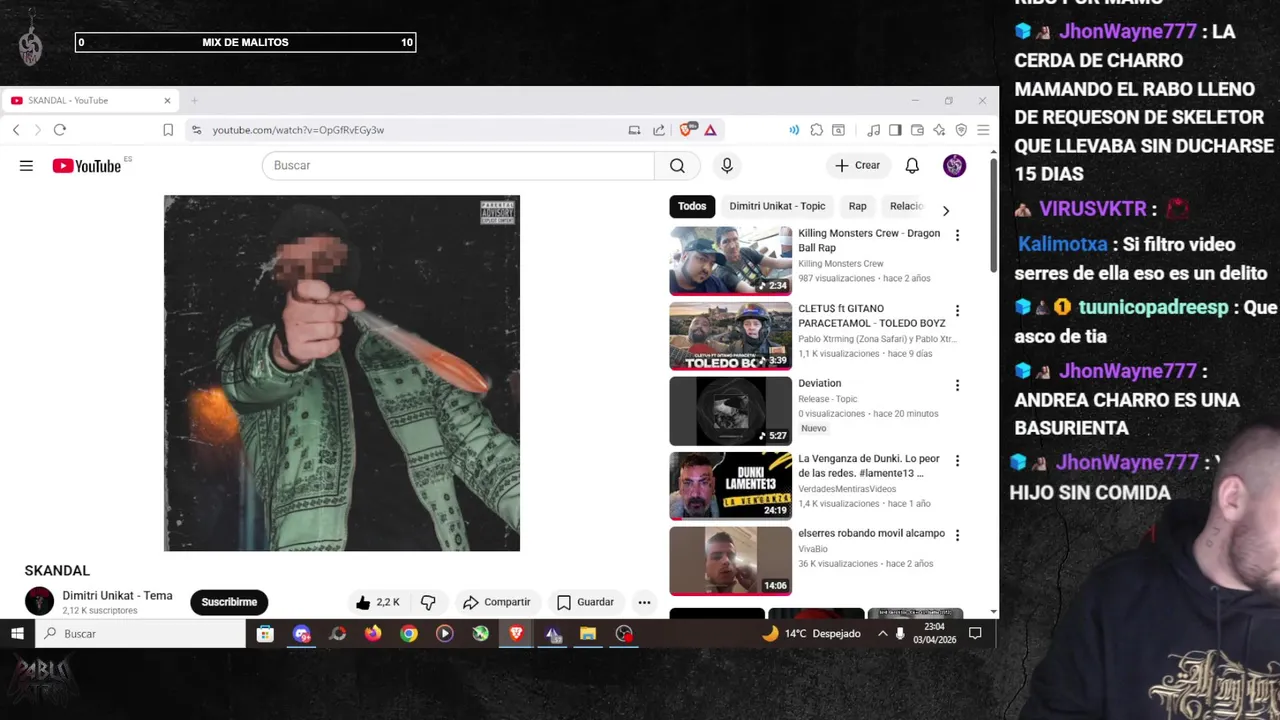1280x720 pixels.
Task: Open options menu for Deviation video
Action: pos(957,385)
